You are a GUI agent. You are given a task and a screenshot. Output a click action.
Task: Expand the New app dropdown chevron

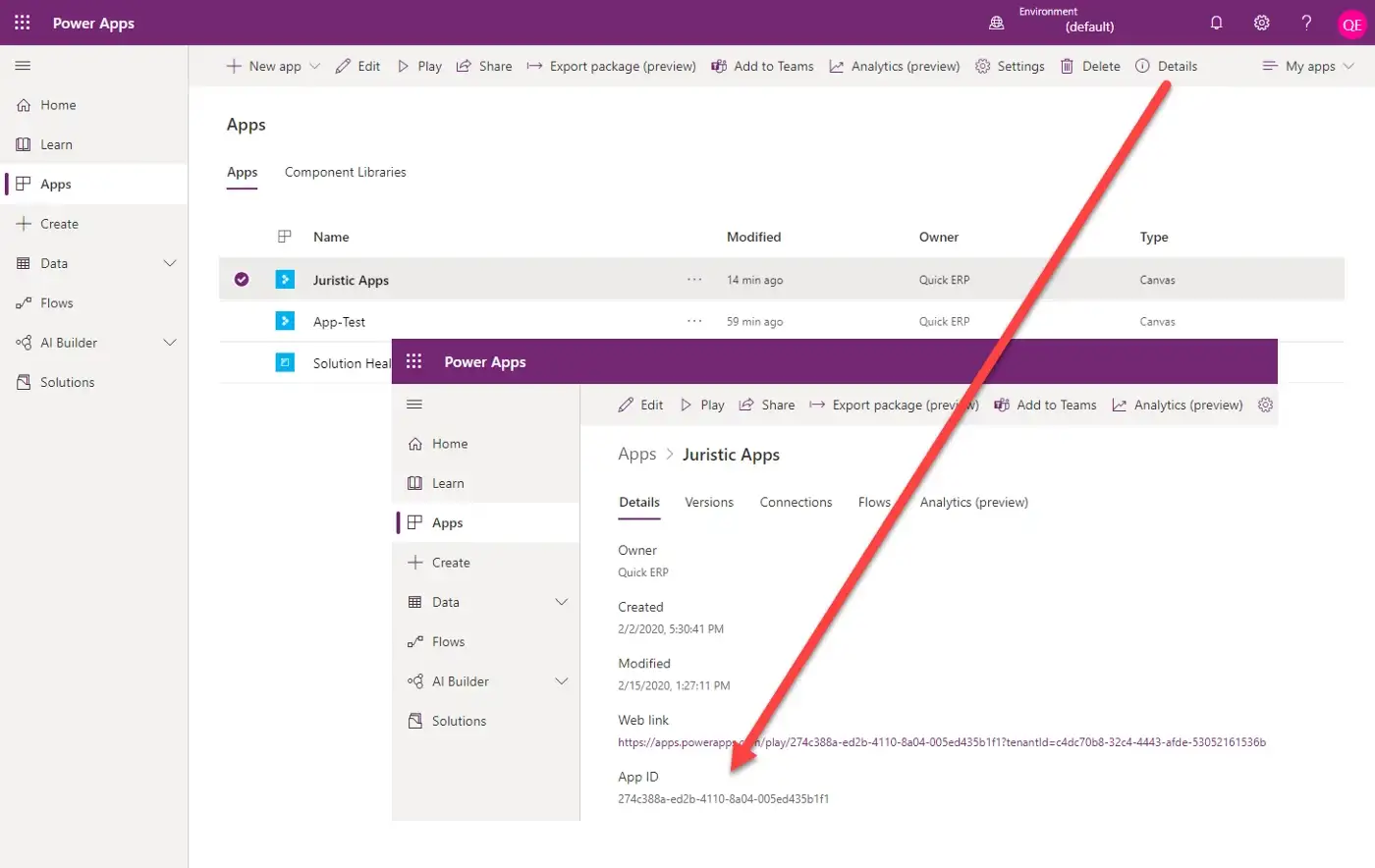click(x=314, y=66)
